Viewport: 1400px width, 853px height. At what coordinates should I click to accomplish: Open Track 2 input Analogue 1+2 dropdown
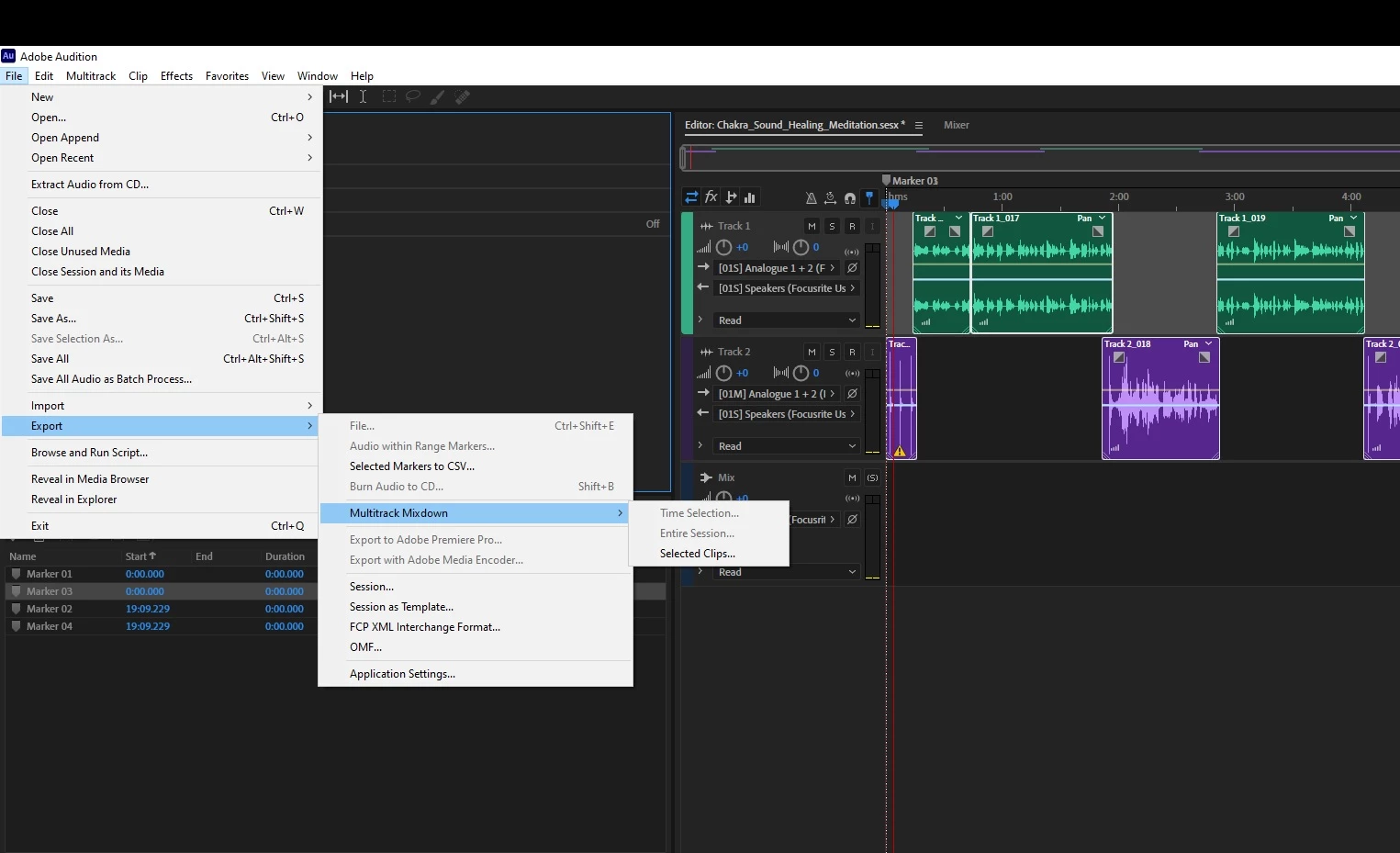777,394
